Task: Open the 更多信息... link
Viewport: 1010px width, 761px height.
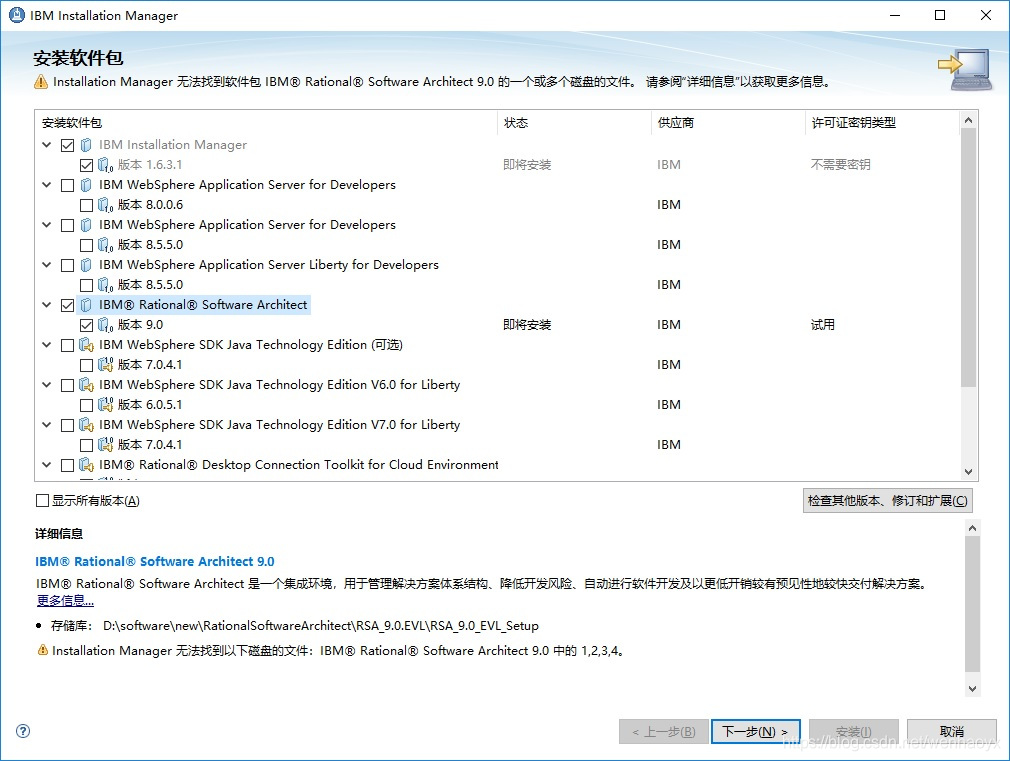Action: [x=65, y=601]
